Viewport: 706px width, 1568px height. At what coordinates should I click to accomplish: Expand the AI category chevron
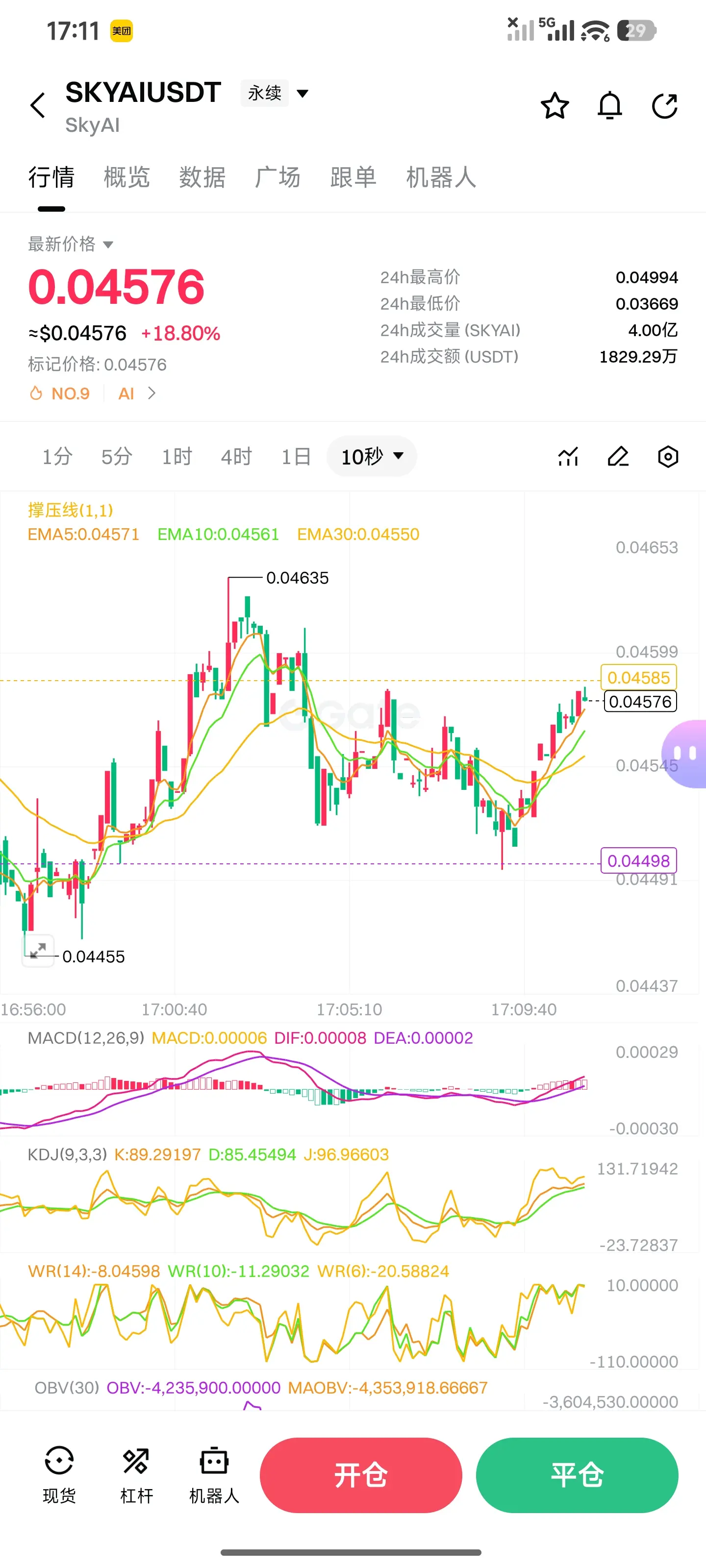click(x=151, y=394)
